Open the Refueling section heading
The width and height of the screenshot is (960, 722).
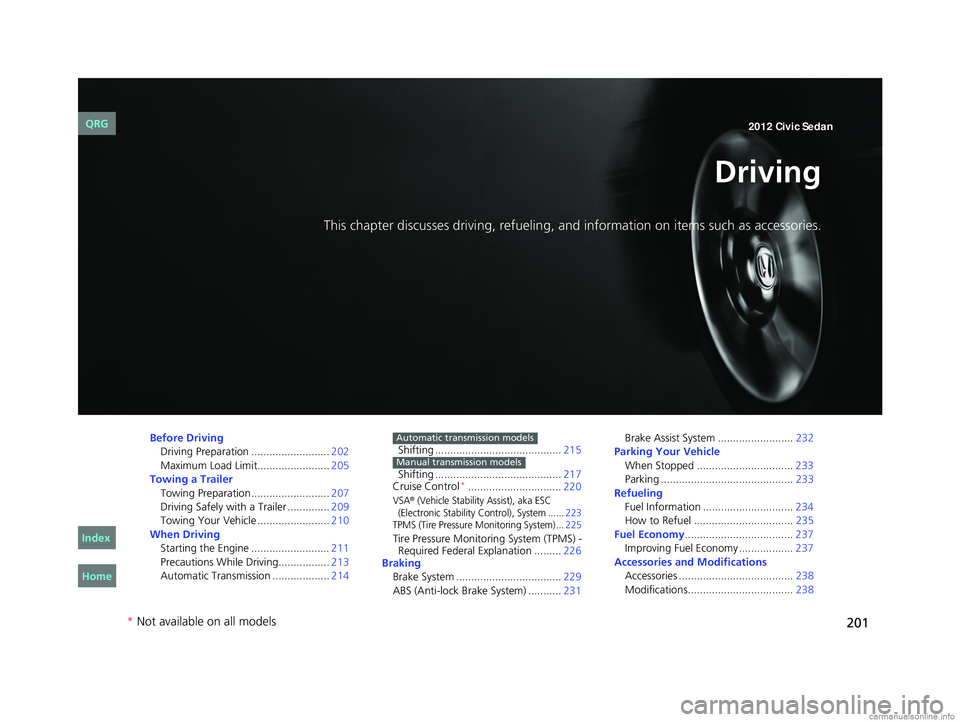coord(638,493)
